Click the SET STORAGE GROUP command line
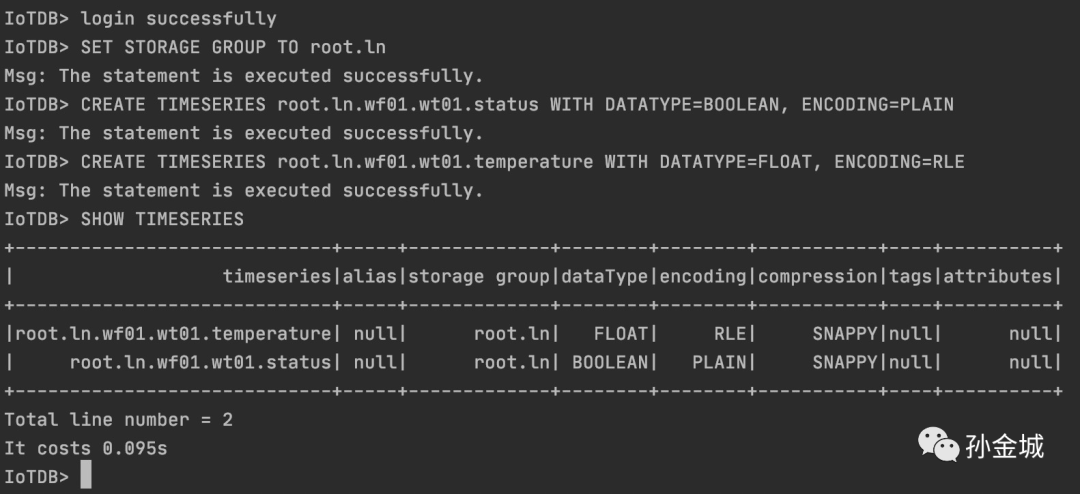Viewport: 1080px width, 494px height. click(x=232, y=47)
